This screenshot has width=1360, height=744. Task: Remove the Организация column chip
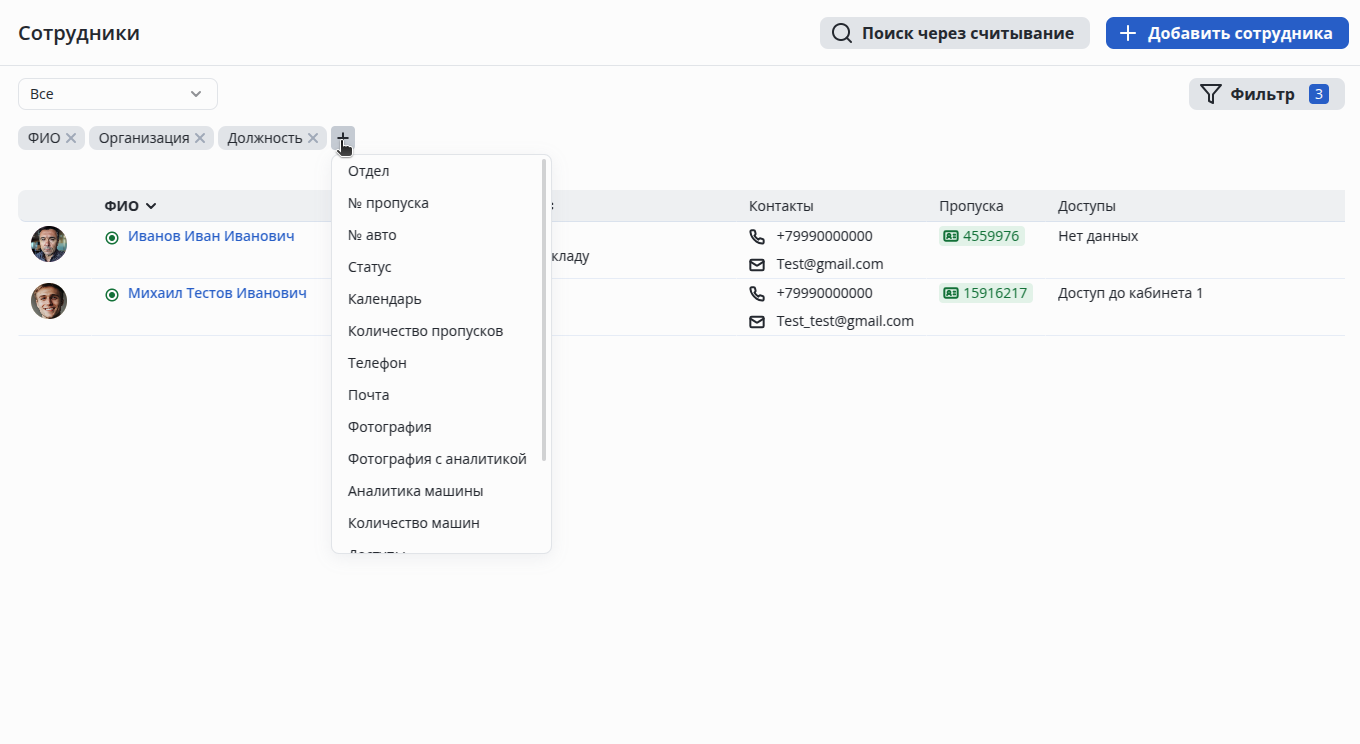200,138
